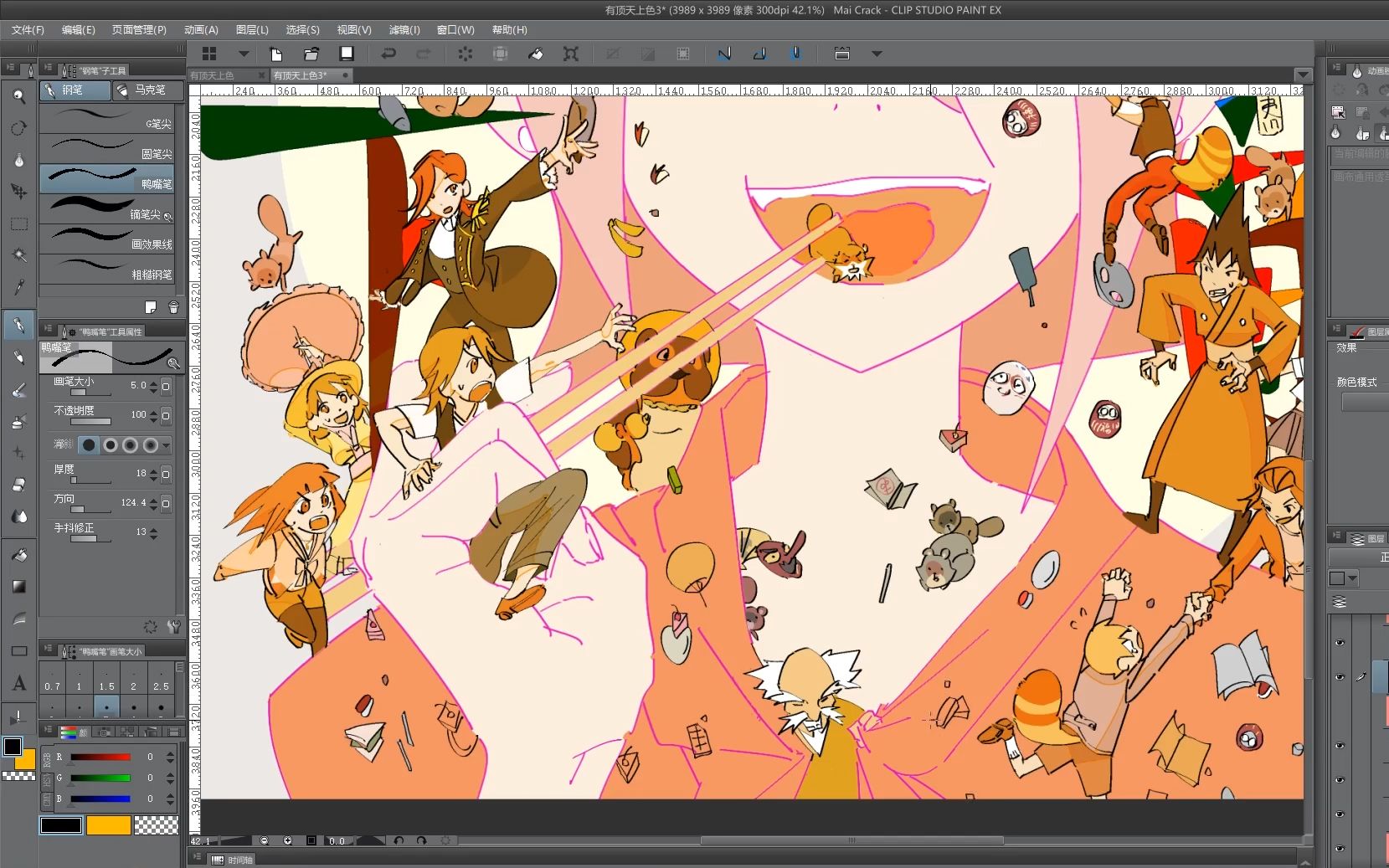The height and width of the screenshot is (868, 1389).
Task: Select the Fill bucket tool
Action: tap(18, 555)
